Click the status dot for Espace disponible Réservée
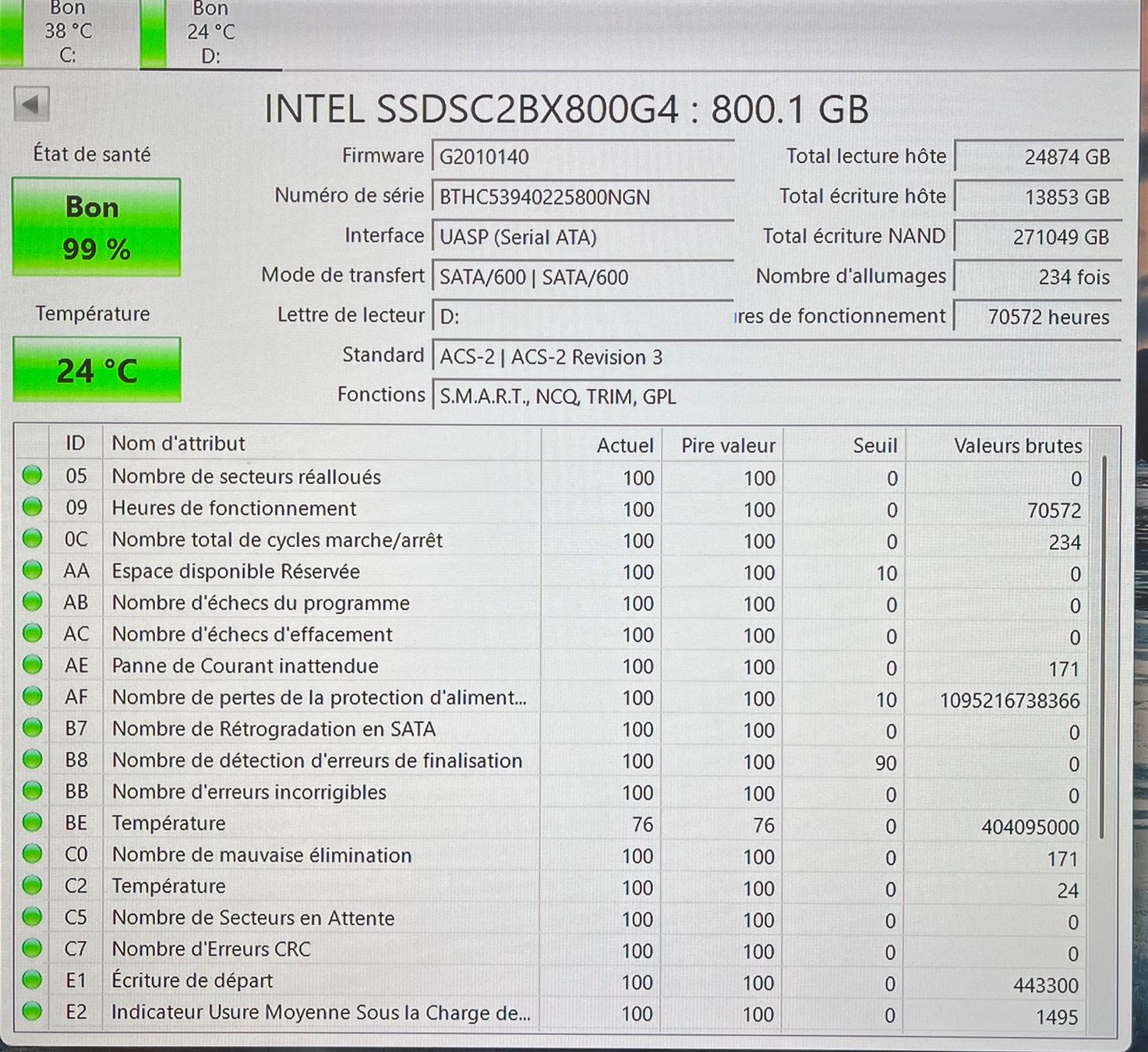The height and width of the screenshot is (1052, 1148). pos(32,570)
